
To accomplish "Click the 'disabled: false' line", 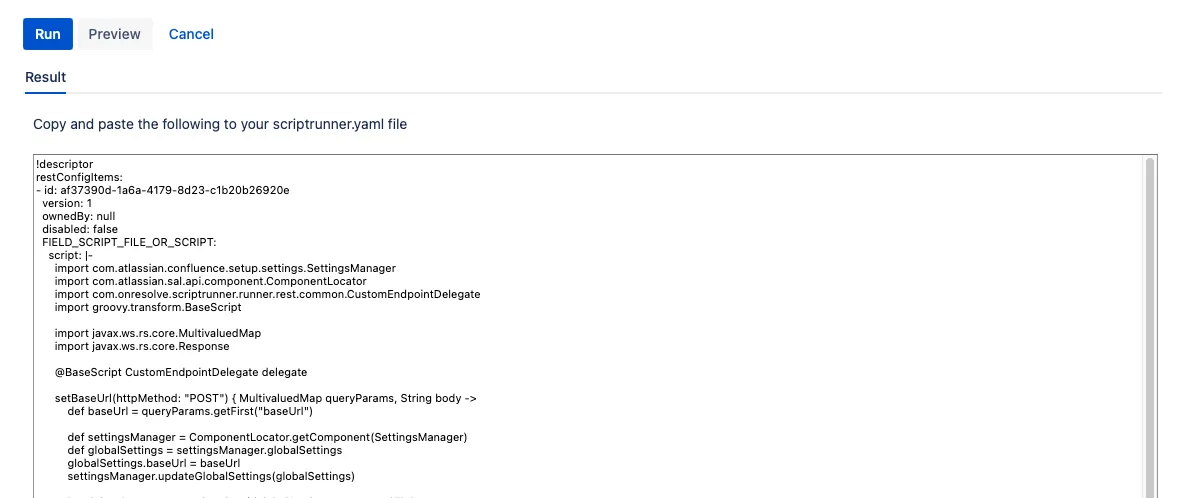I will pos(80,229).
